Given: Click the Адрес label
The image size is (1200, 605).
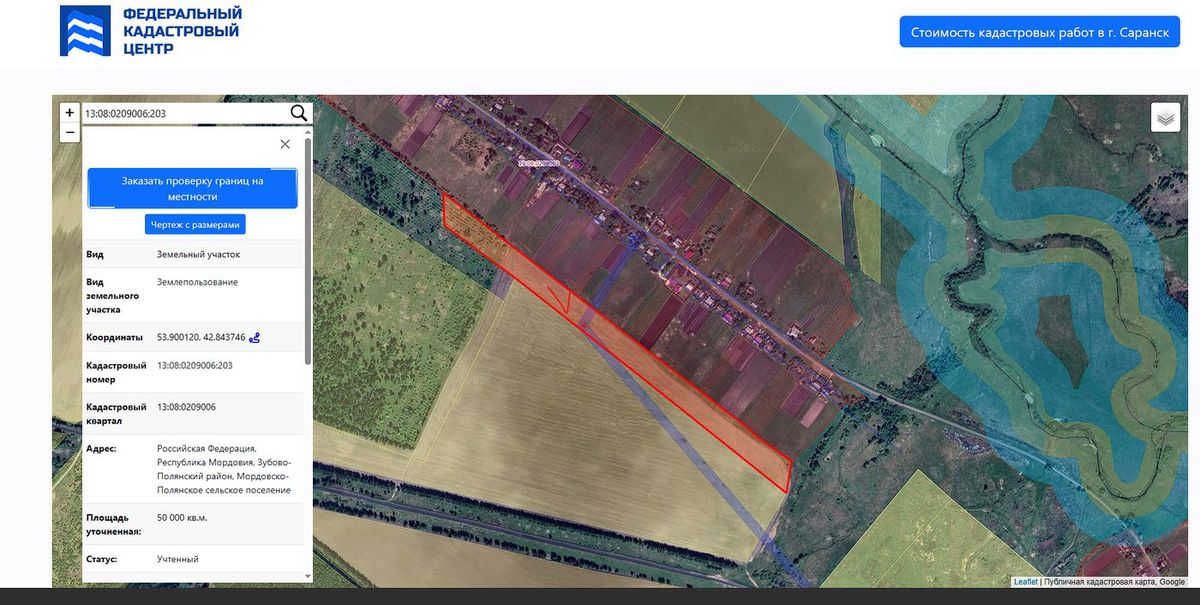Looking at the screenshot, I should 101,449.
